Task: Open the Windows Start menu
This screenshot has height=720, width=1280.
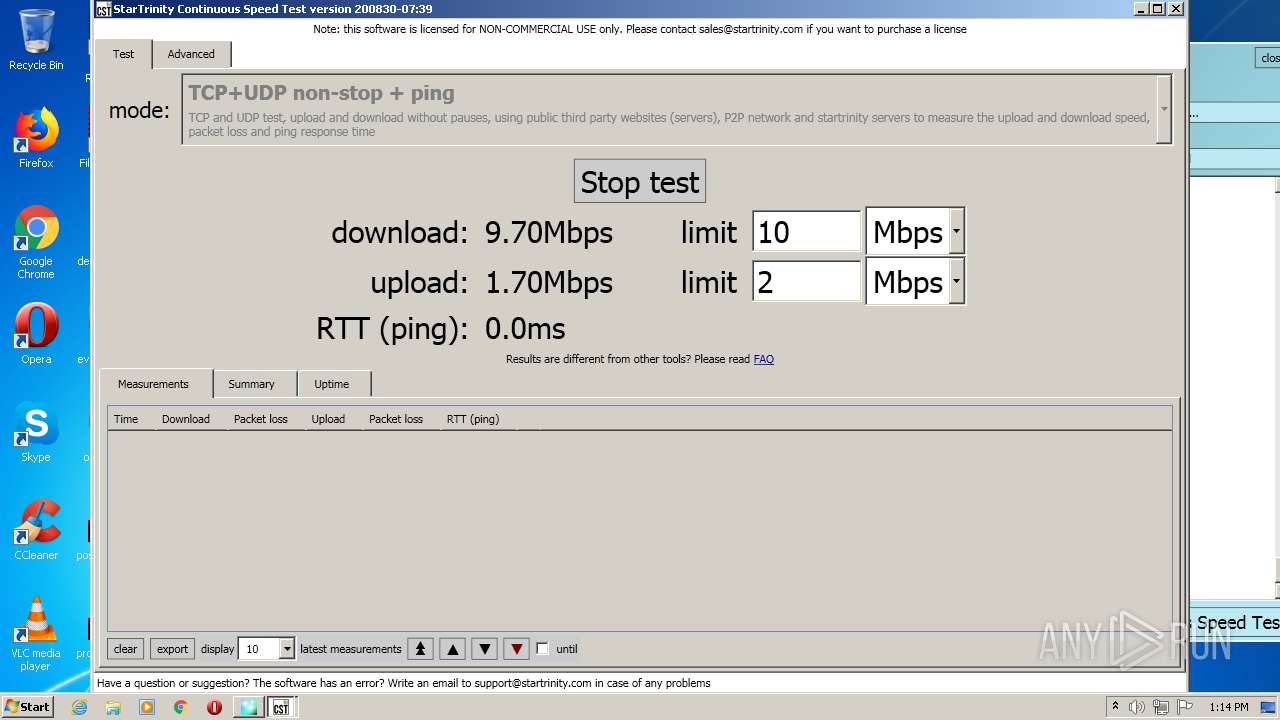Action: coord(28,707)
